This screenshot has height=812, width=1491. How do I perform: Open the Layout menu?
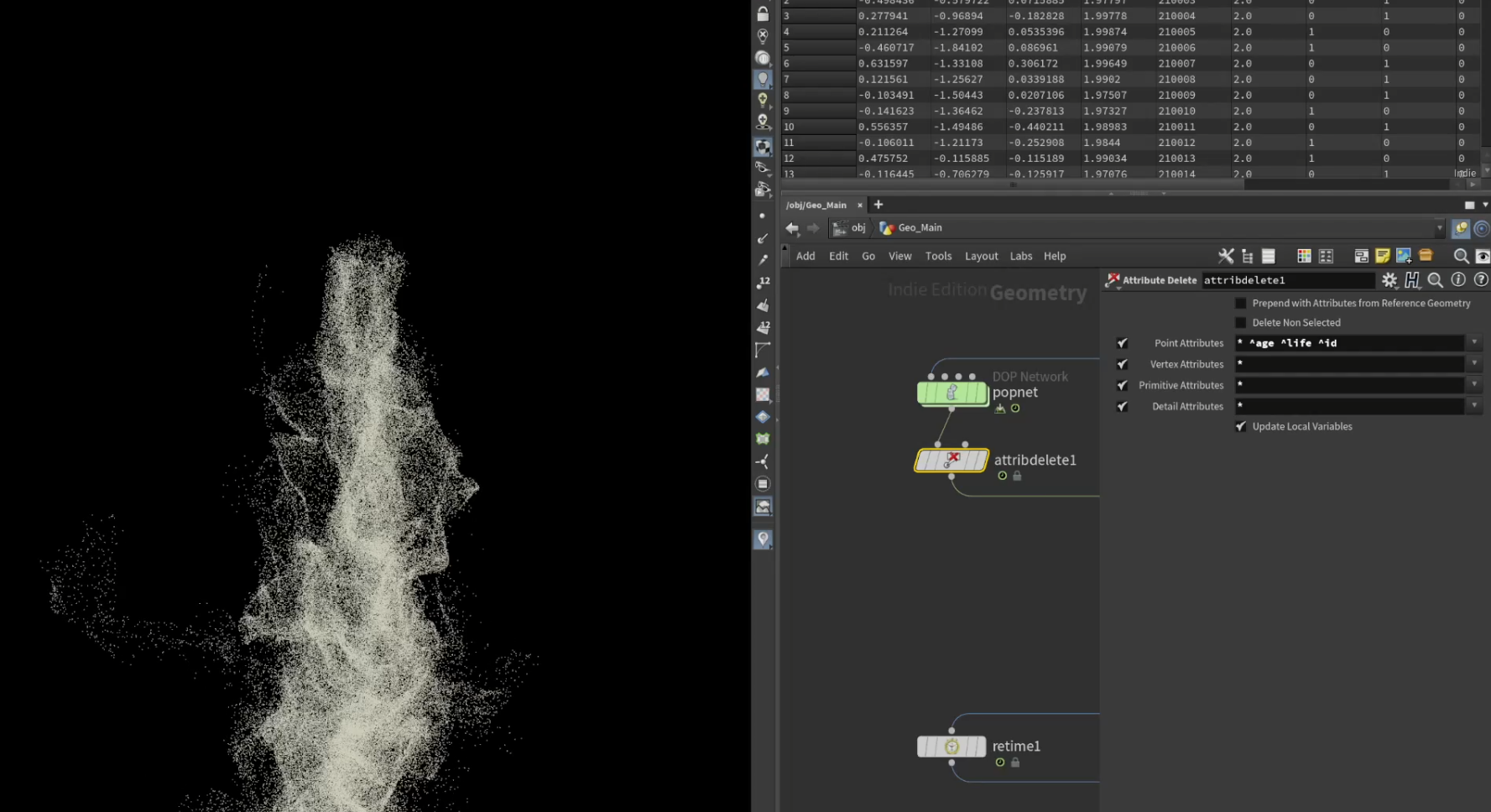[982, 256]
